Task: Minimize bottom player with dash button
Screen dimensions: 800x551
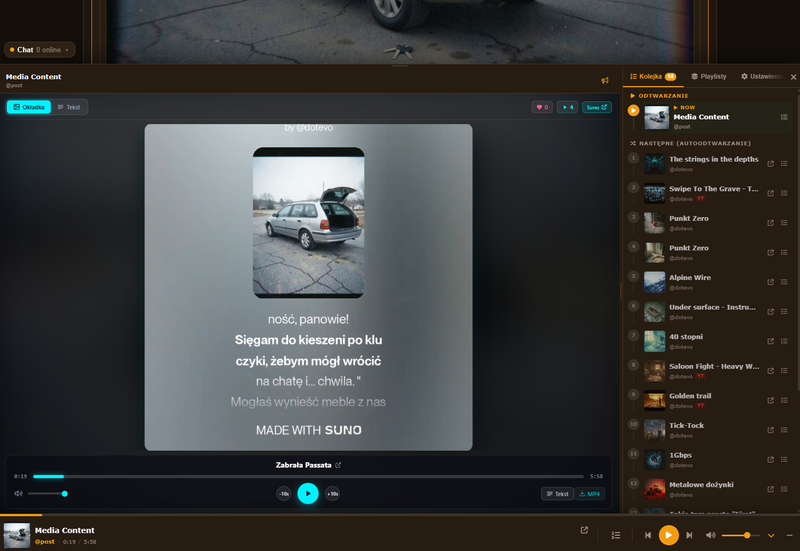Action: tap(789, 535)
